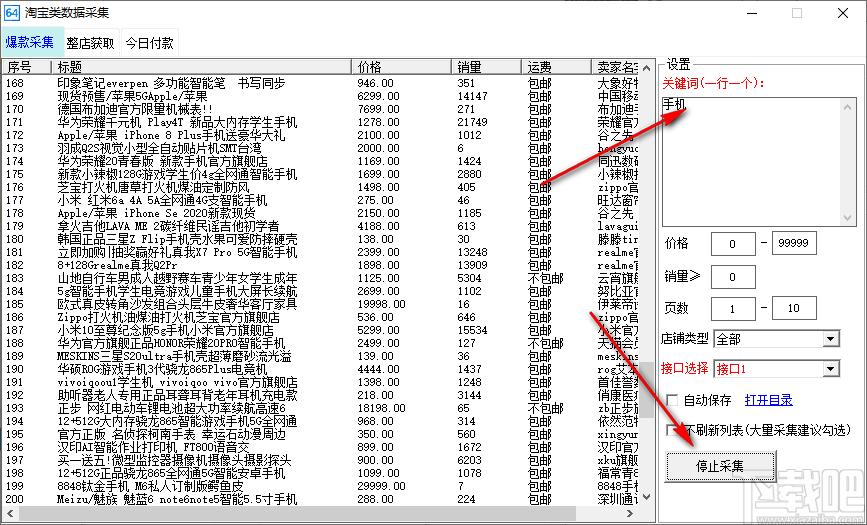Viewport: 867px width, 525px height.
Task: Click keyword box scroll up arrow
Action: click(847, 105)
